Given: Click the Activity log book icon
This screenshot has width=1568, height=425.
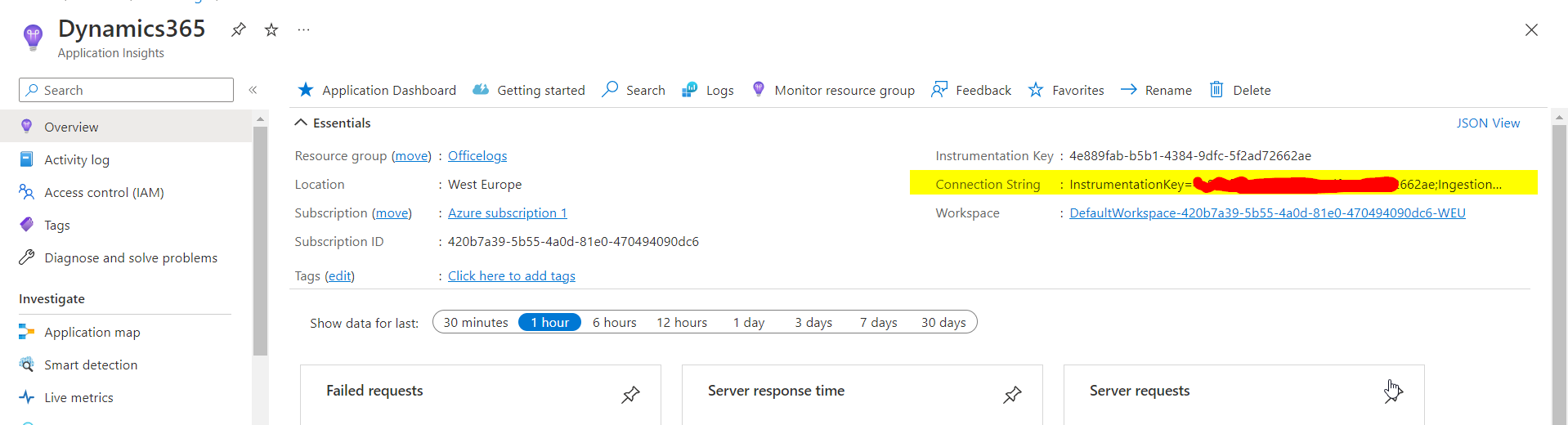Looking at the screenshot, I should [x=26, y=159].
